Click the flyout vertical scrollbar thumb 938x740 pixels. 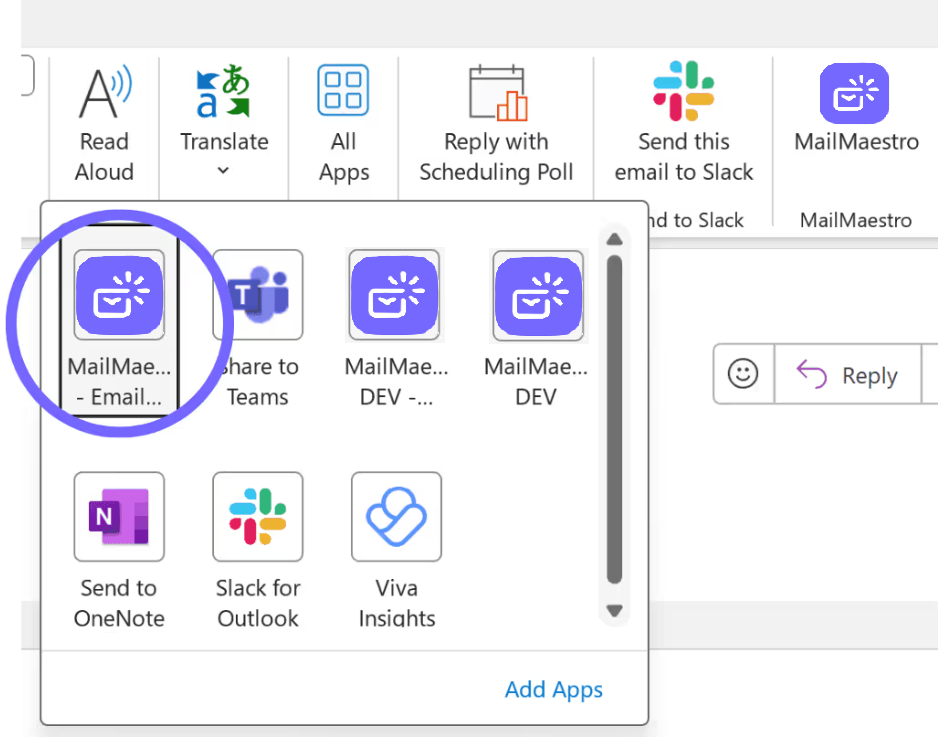pyautogui.click(x=614, y=419)
